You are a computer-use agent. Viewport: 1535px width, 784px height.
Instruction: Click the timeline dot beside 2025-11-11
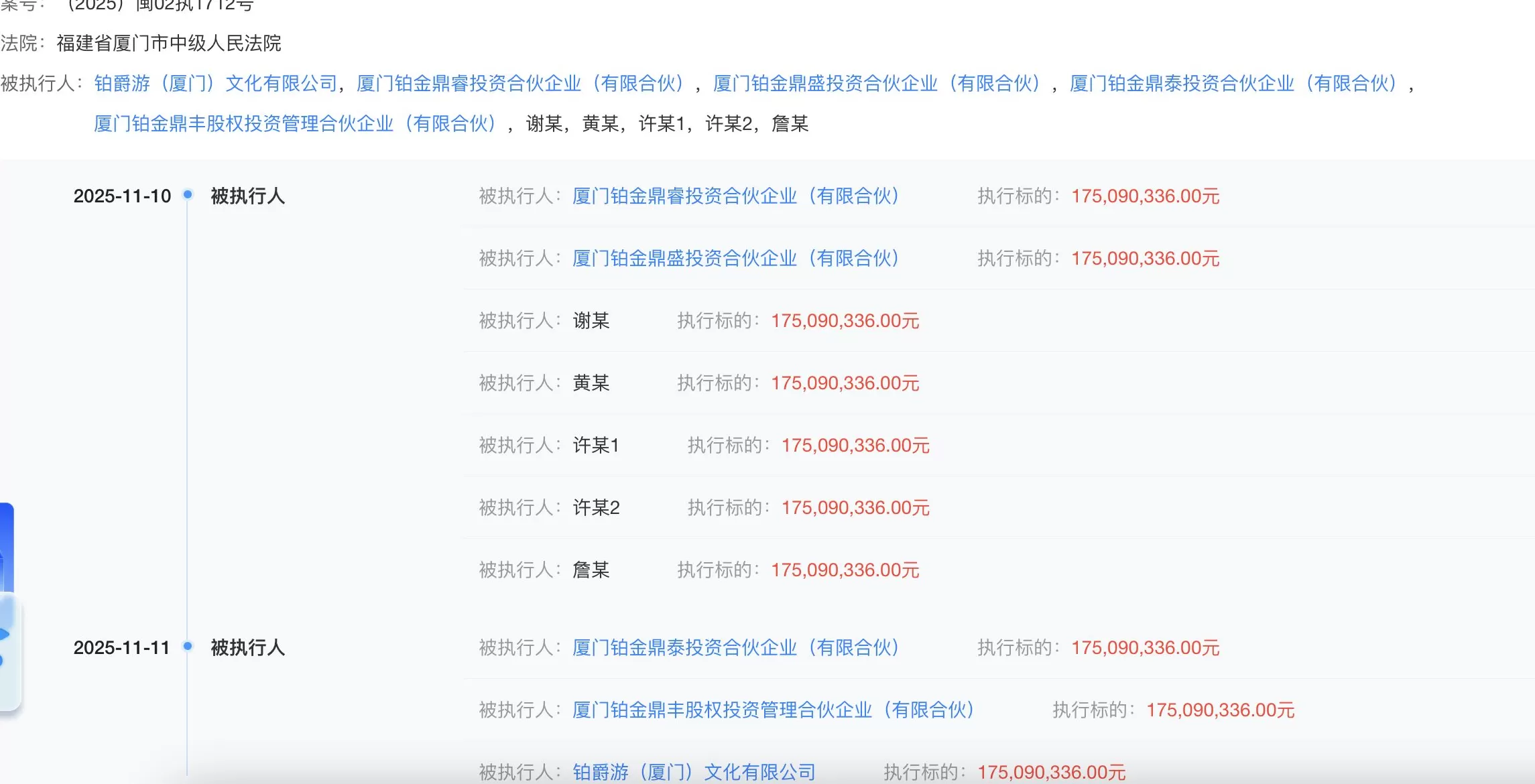point(188,648)
